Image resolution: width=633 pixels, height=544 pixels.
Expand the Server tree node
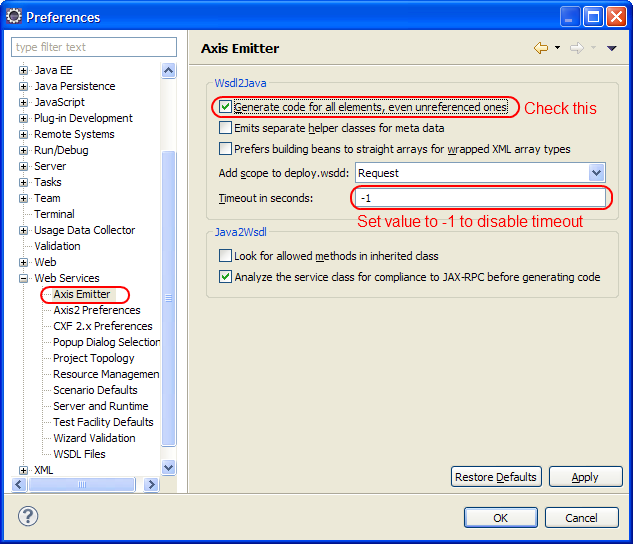[23, 166]
